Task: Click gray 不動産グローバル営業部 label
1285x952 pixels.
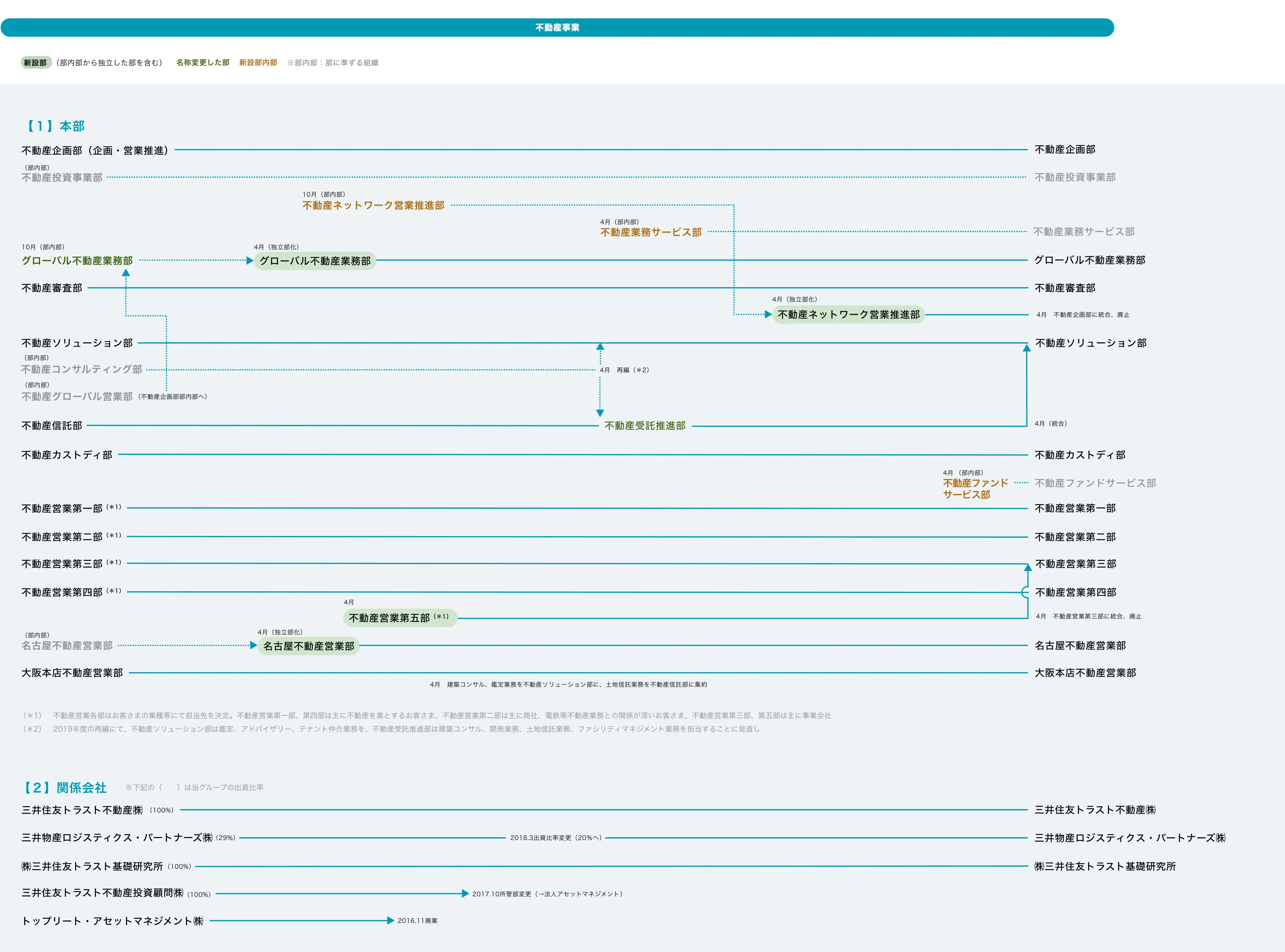Action: coord(77,396)
